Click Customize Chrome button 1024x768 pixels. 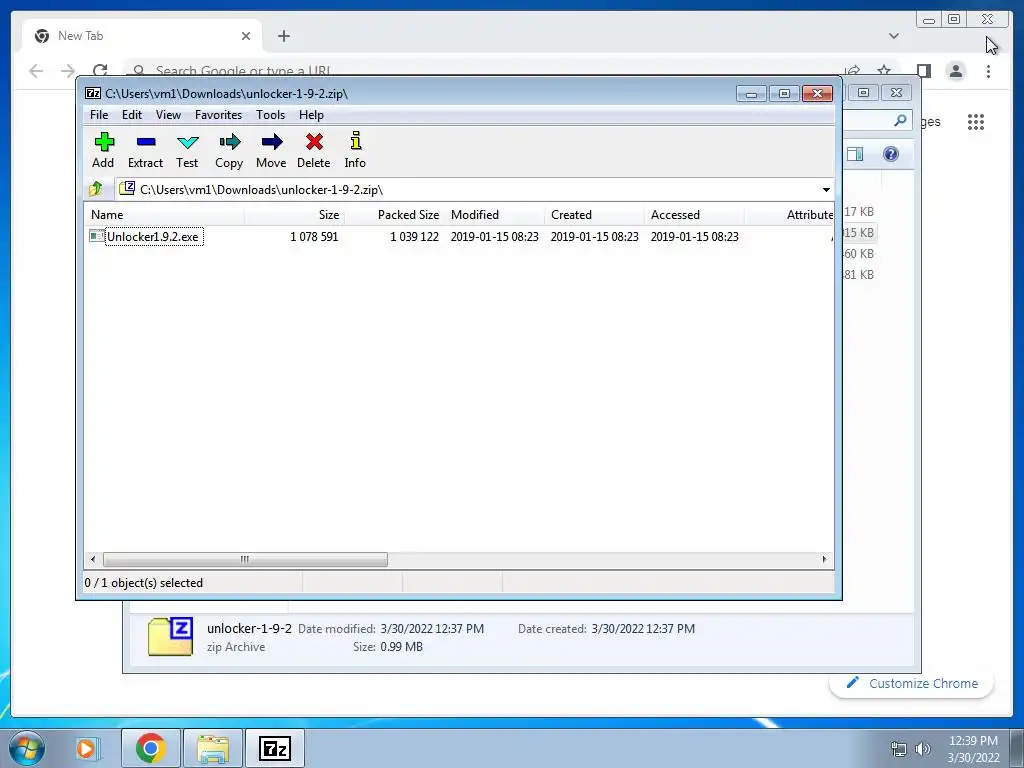point(912,683)
